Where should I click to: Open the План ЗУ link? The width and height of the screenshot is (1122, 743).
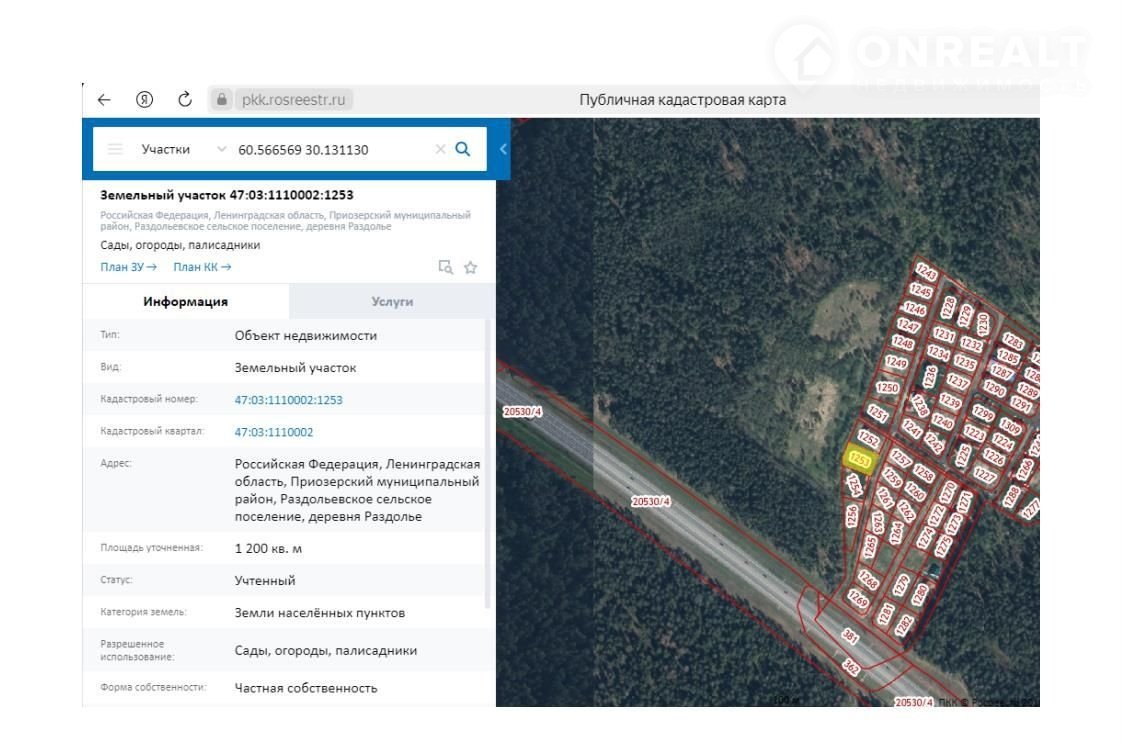tap(129, 267)
